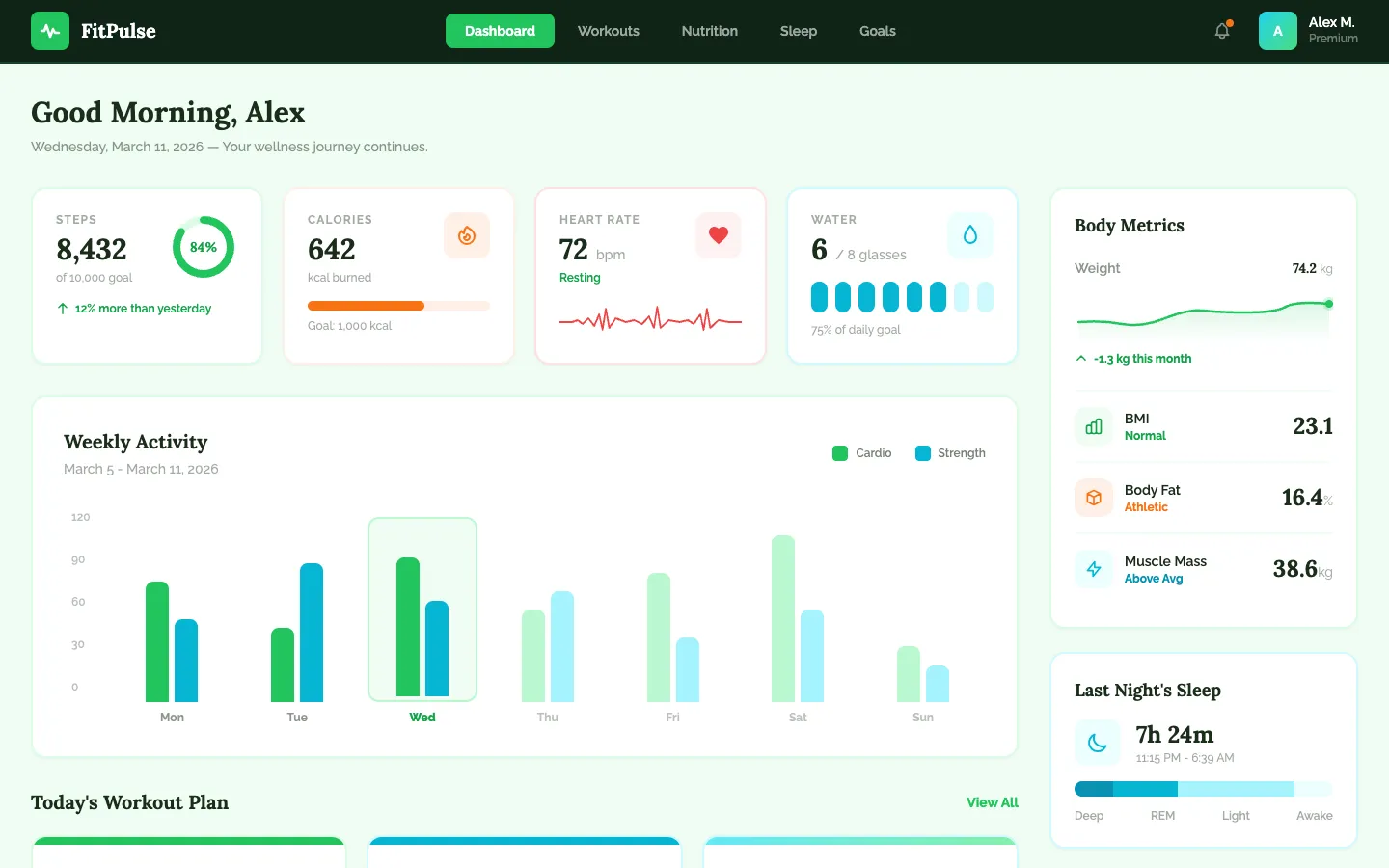
Task: Open the Alex M. profile menu
Action: pos(1310,30)
